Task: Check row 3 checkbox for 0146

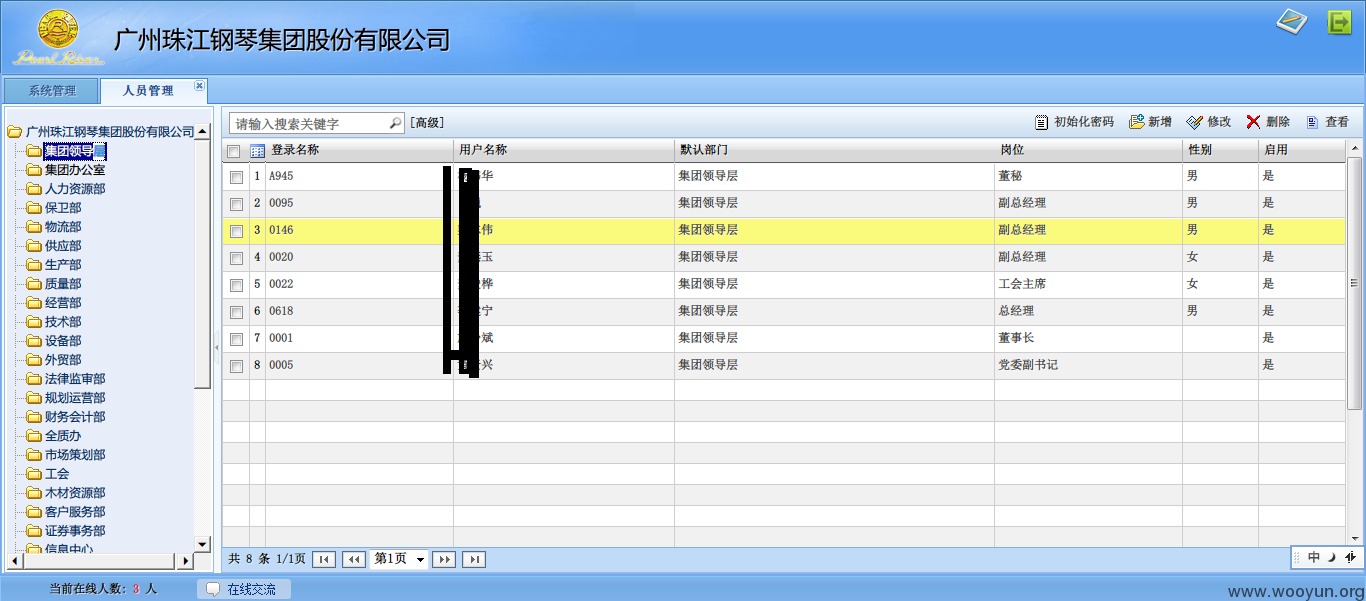Action: 236,231
